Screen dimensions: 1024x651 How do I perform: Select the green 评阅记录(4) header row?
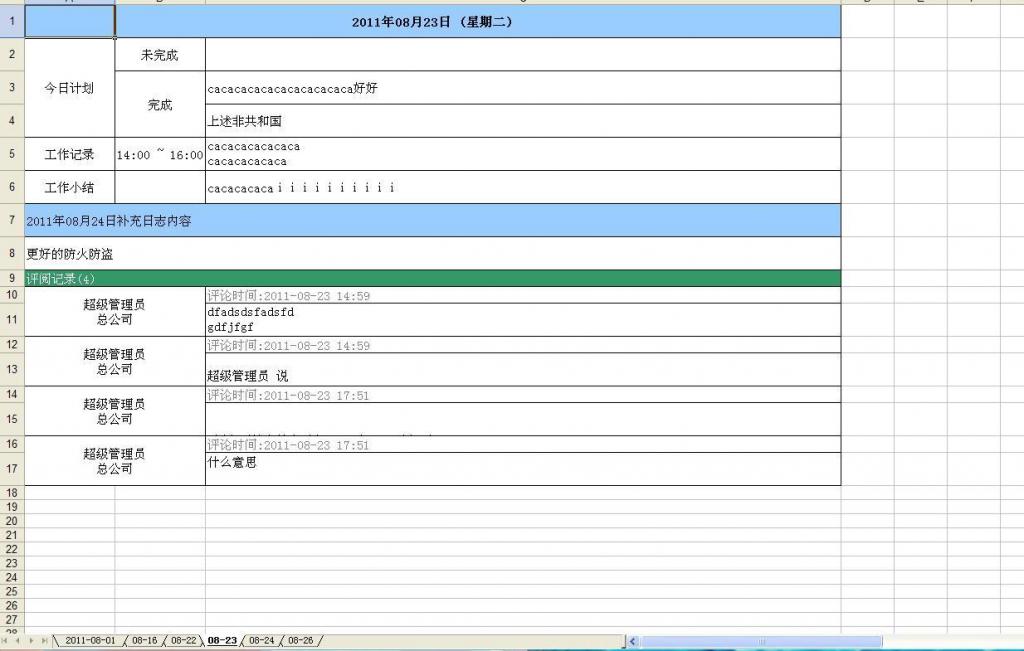[x=430, y=276]
